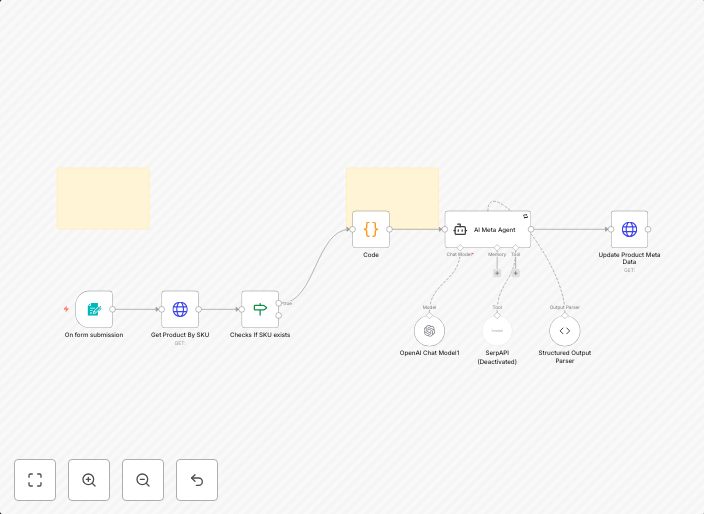Viewport: 704px width, 514px height.
Task: Select the AI Meta Agent node
Action: 487,229
